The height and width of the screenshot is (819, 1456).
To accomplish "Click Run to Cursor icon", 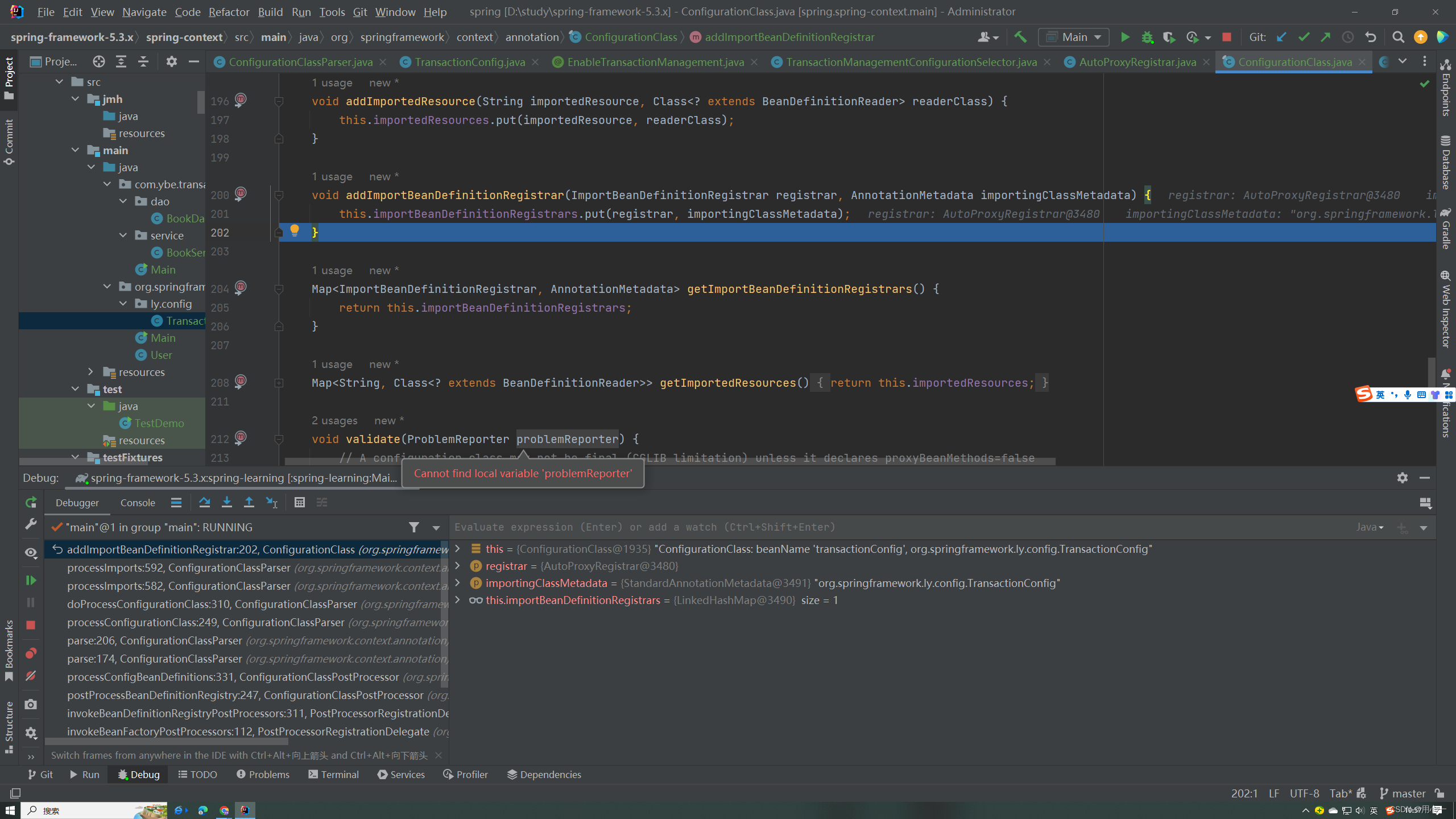I will point(271,502).
